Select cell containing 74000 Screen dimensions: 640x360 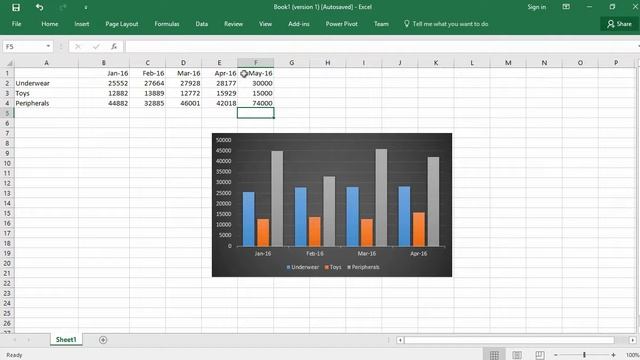coord(256,103)
